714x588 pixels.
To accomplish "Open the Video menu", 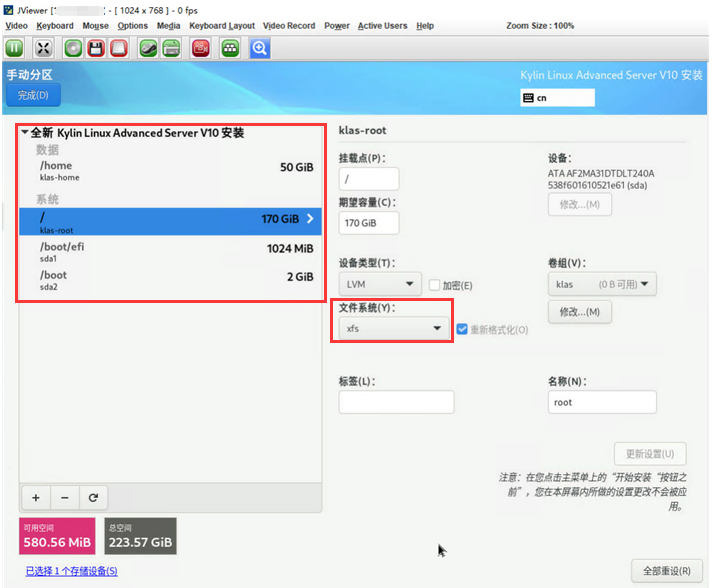I will point(16,26).
